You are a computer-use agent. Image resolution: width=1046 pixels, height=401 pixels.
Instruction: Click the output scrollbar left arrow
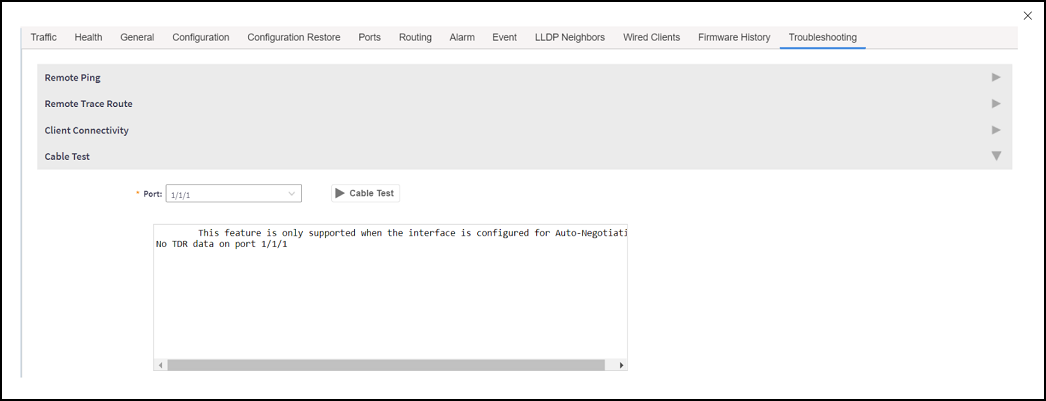coord(161,365)
